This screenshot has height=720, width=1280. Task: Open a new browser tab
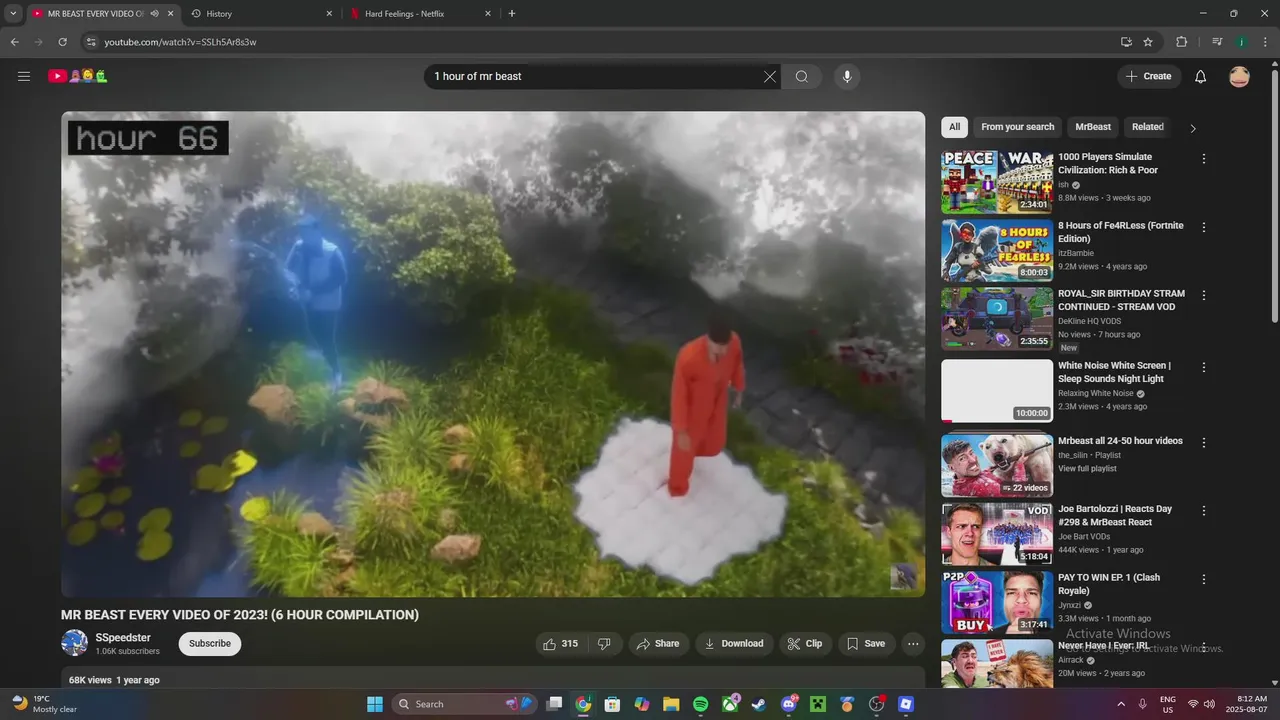[512, 14]
